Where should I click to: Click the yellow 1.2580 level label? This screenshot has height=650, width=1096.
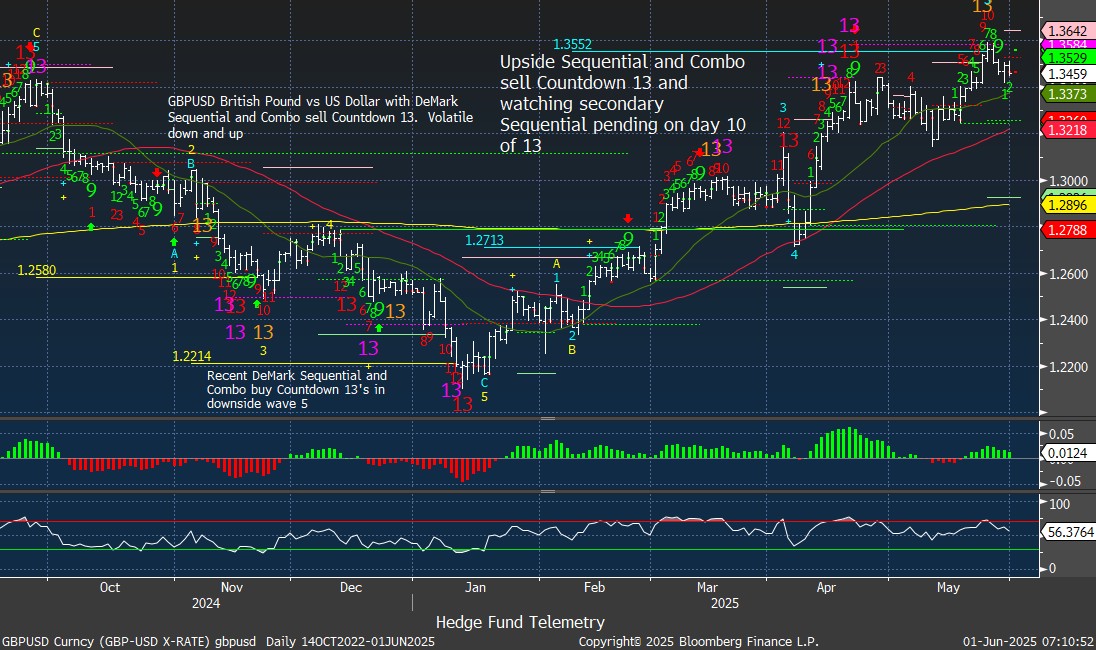[36, 270]
